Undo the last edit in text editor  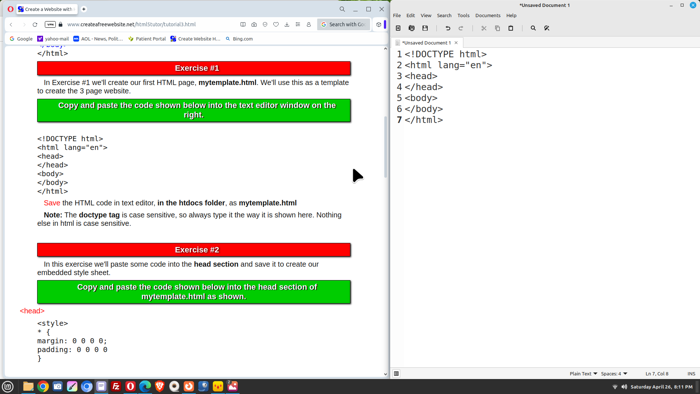click(448, 28)
